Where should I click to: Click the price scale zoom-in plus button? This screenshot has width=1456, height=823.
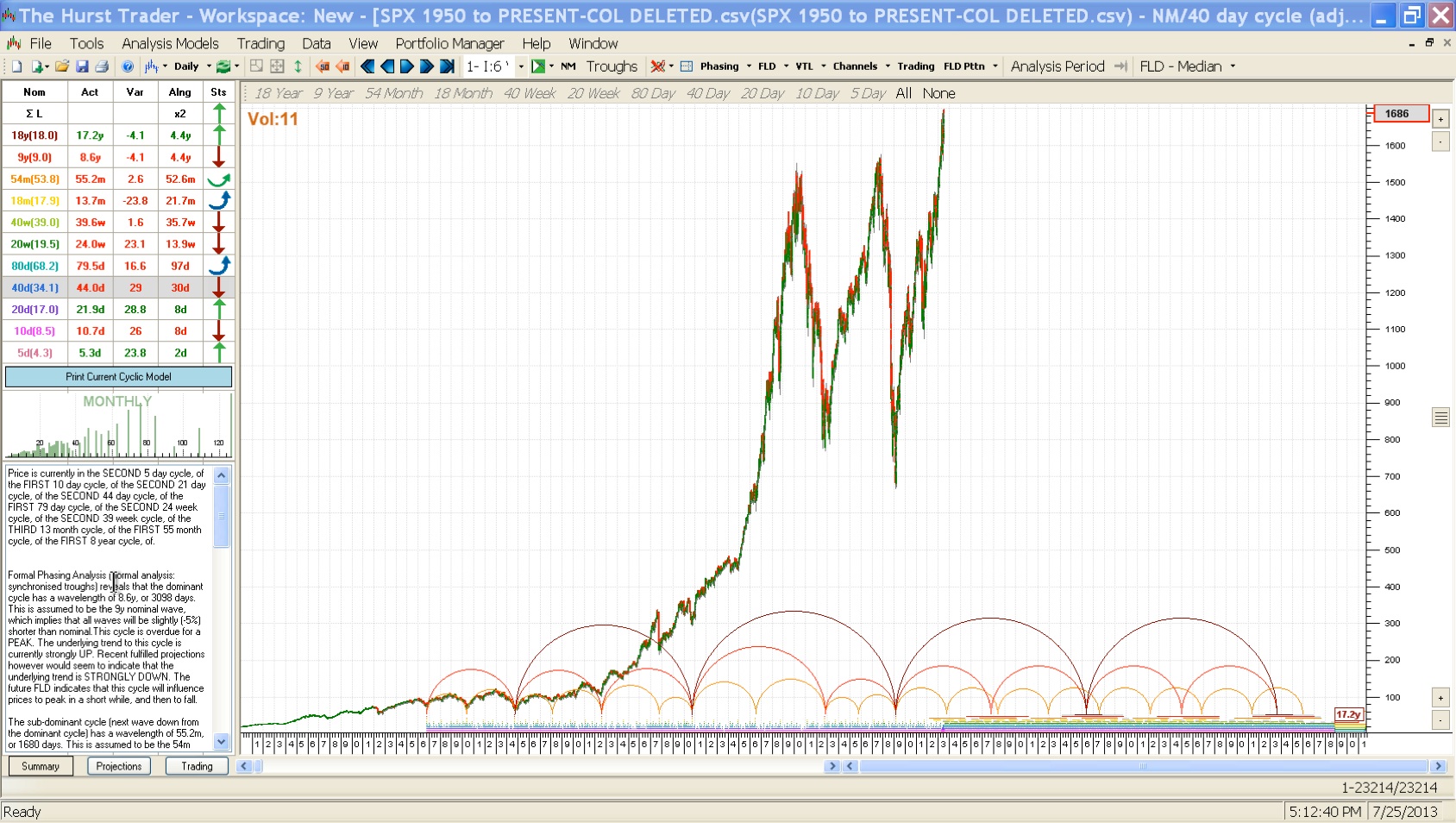coord(1440,119)
